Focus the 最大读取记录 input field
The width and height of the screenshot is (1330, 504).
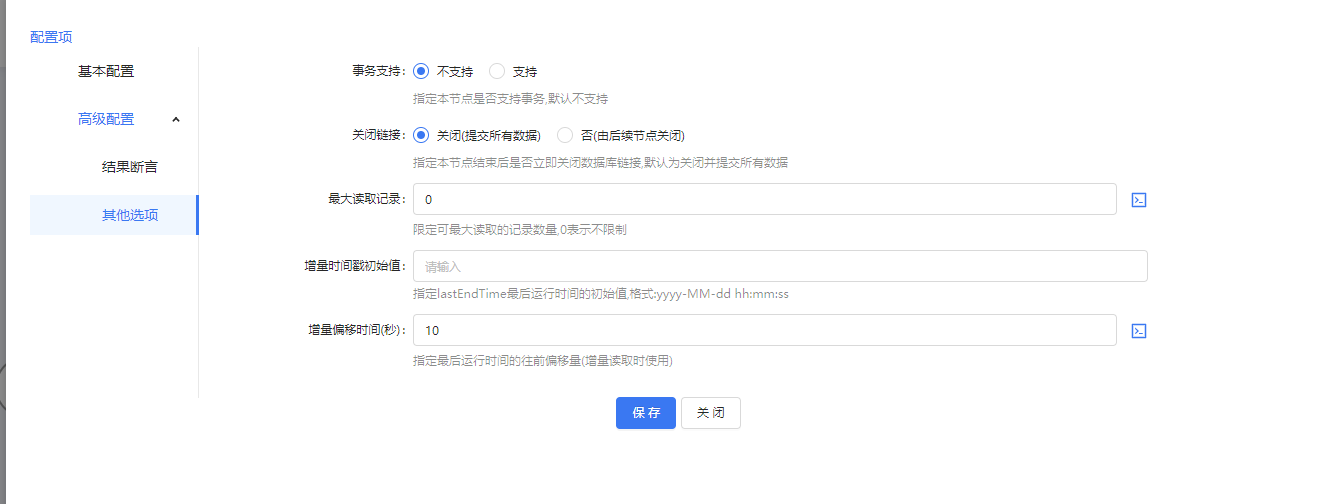pyautogui.click(x=764, y=199)
